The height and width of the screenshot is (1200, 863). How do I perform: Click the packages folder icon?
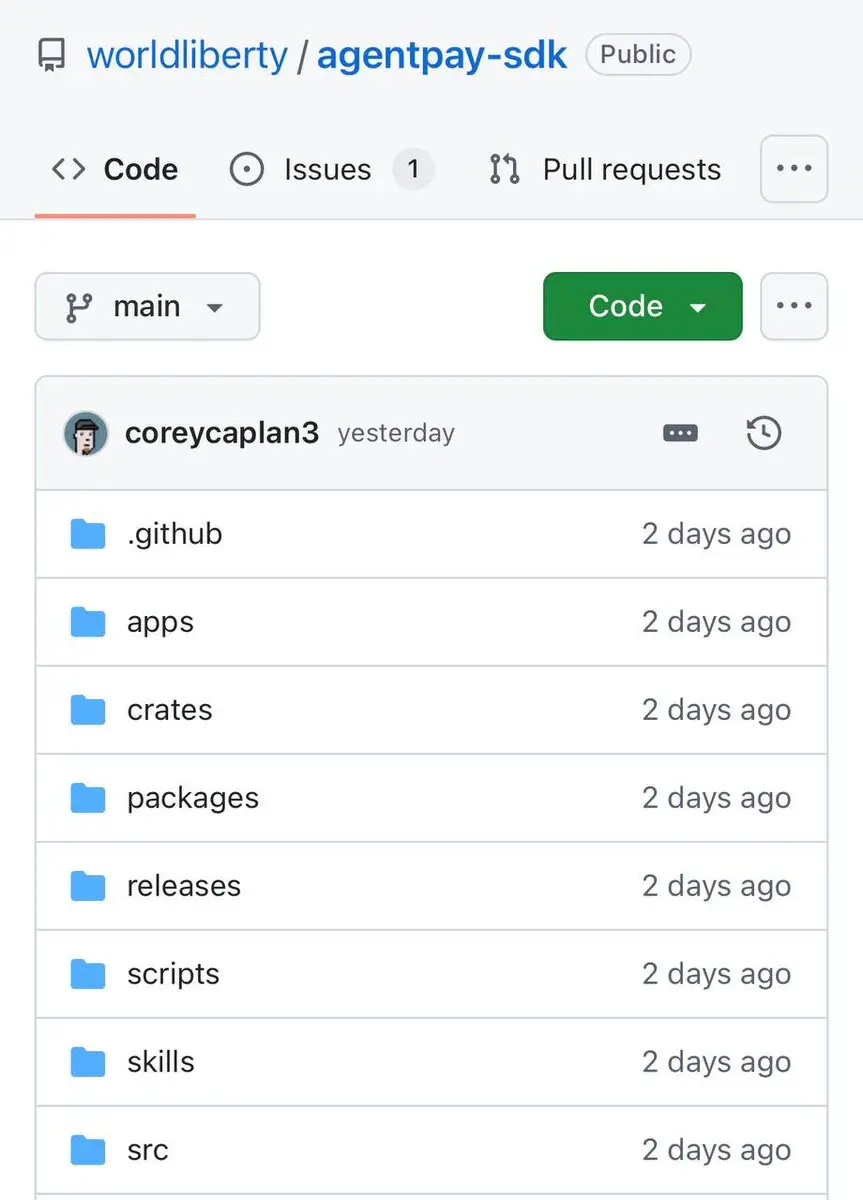[x=88, y=799]
